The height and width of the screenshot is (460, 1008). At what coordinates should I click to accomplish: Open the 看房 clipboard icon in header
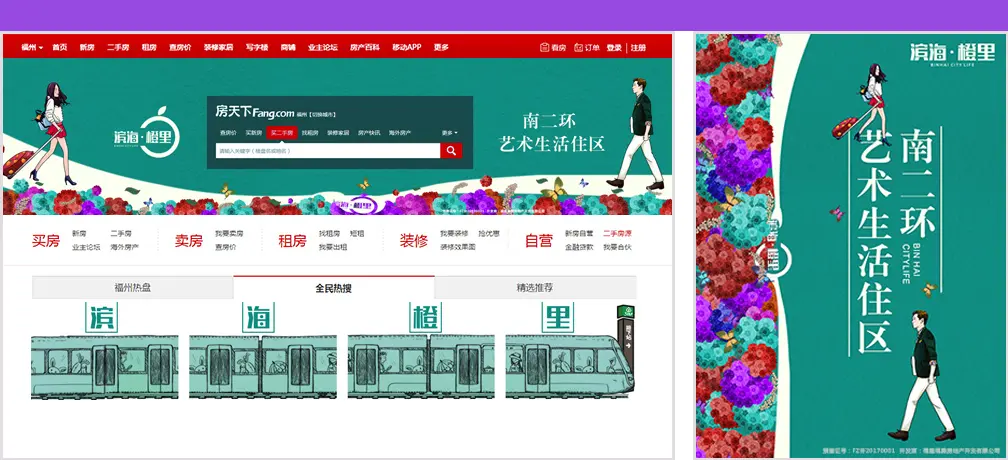pos(544,48)
